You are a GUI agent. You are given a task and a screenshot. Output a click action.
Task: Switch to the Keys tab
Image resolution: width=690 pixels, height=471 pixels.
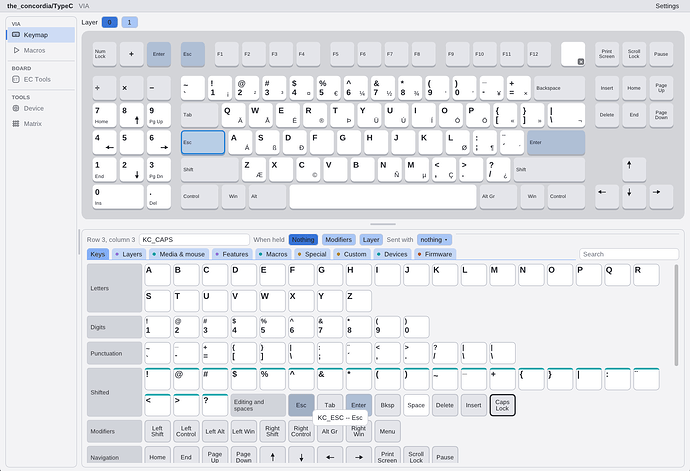tap(98, 254)
